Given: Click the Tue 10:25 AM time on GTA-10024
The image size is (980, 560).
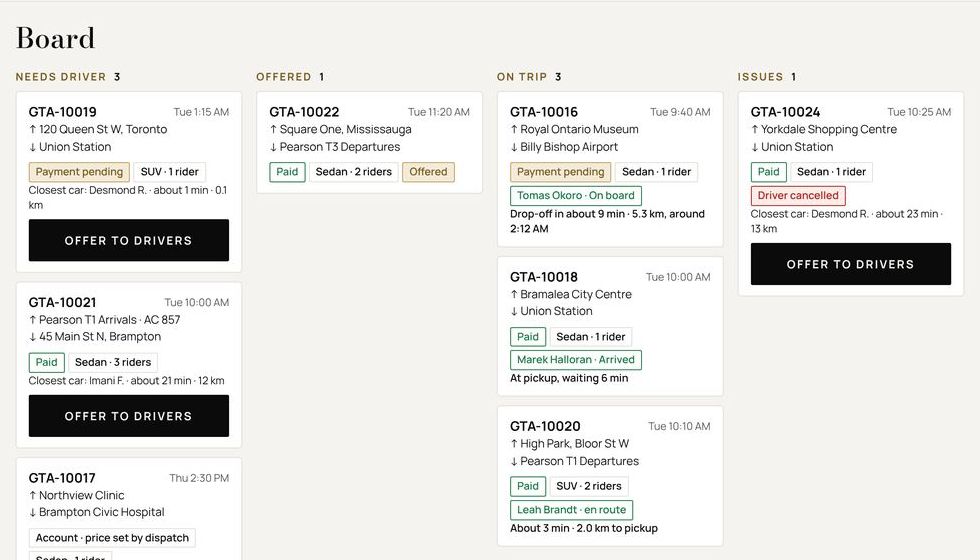Looking at the screenshot, I should tap(919, 112).
